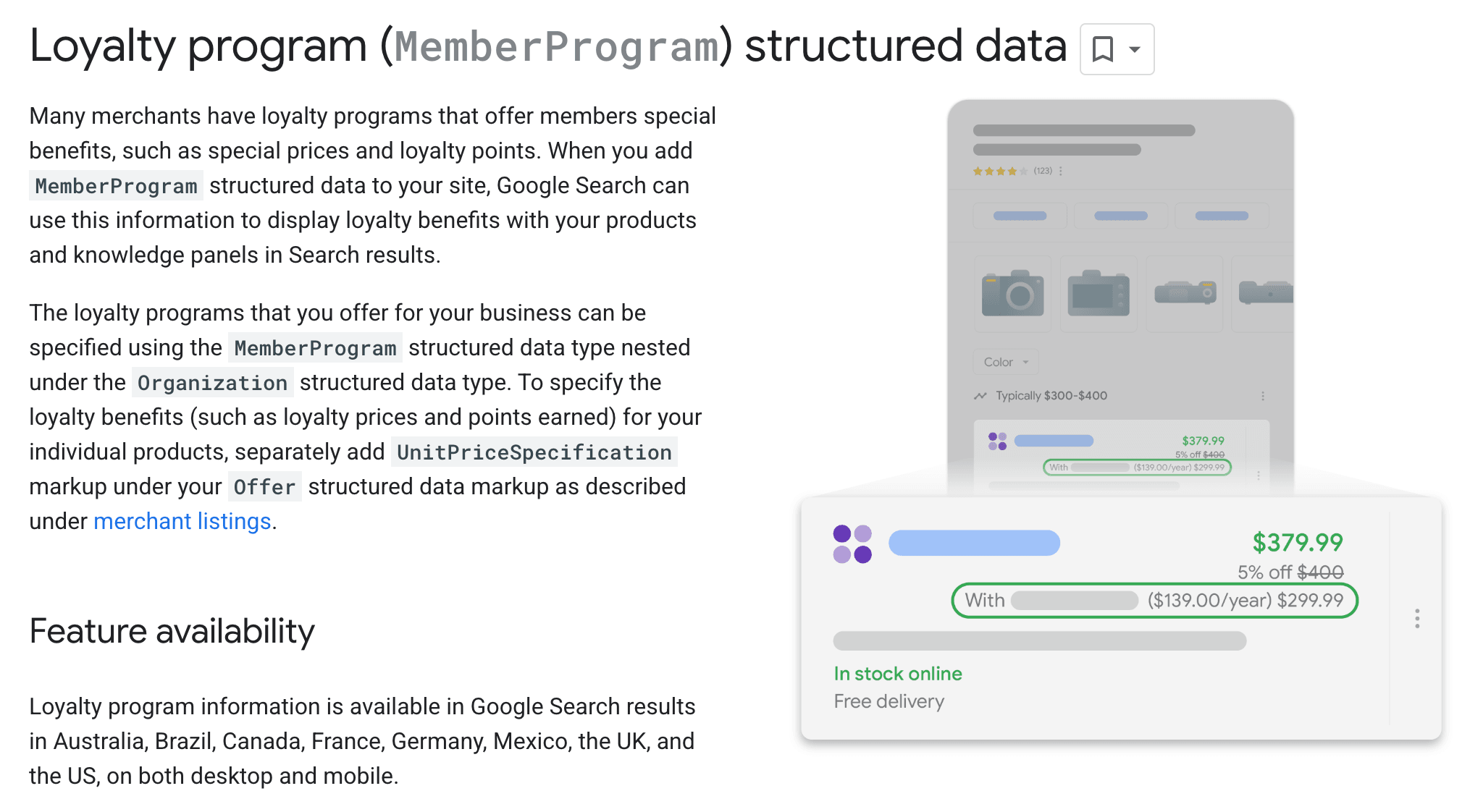Click the small merchant logo in the phone mockup
Screen dimensions: 1470x812
point(997,440)
